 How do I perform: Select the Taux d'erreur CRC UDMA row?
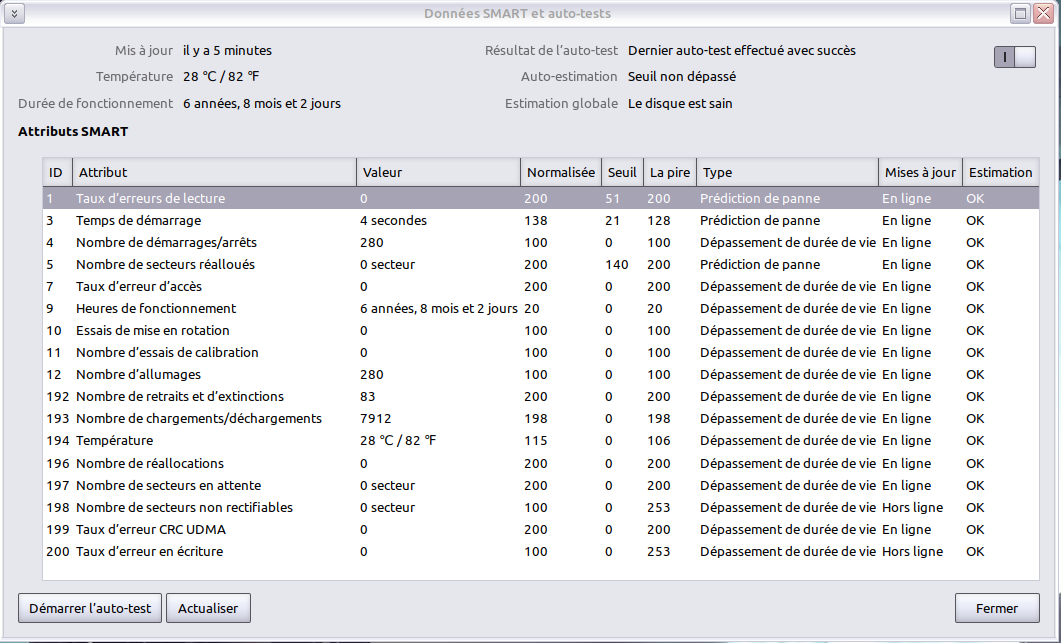(541, 529)
